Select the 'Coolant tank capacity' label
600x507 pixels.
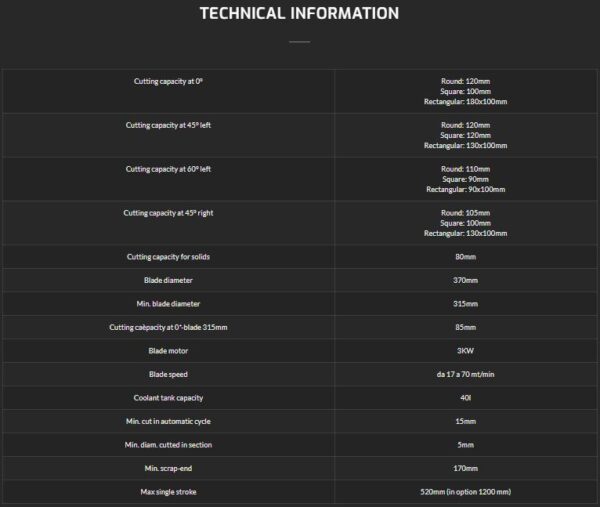click(x=168, y=398)
